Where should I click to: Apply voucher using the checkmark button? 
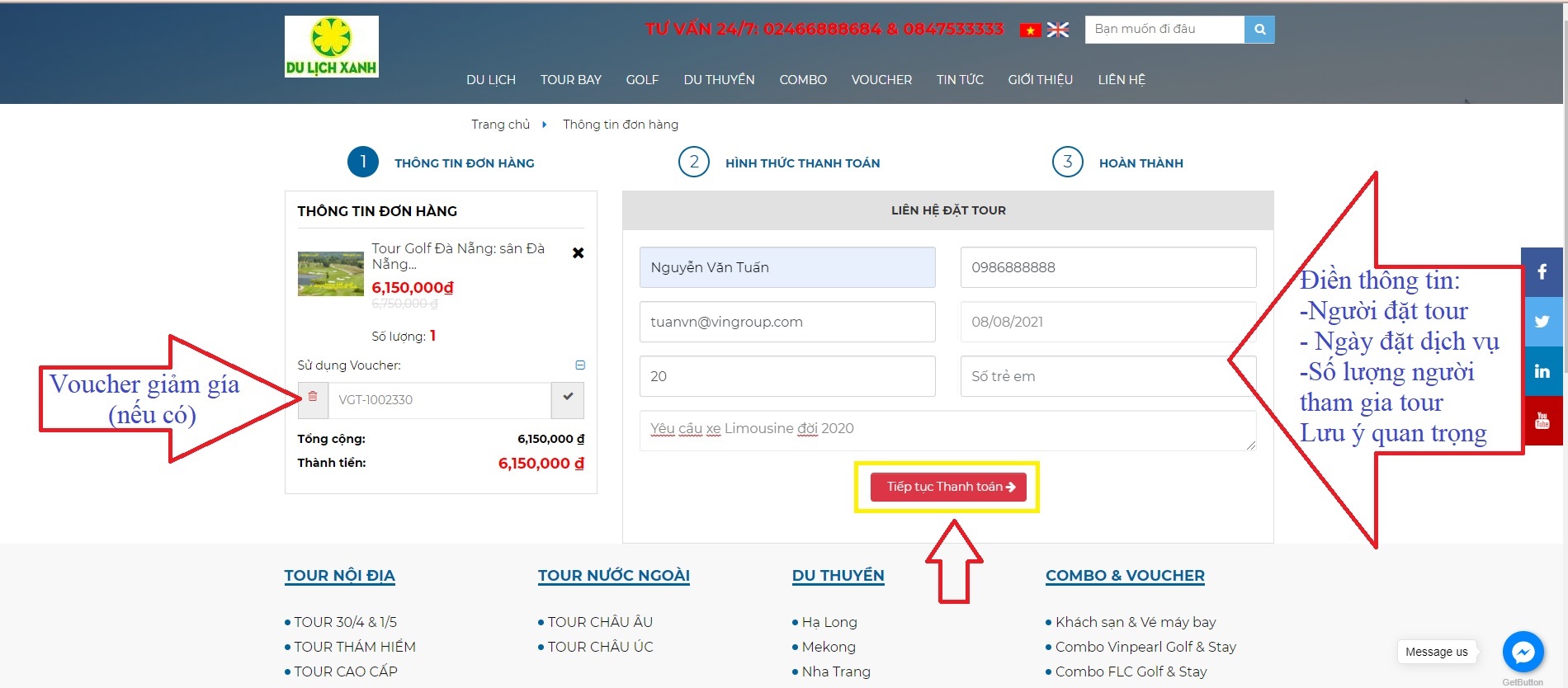568,399
